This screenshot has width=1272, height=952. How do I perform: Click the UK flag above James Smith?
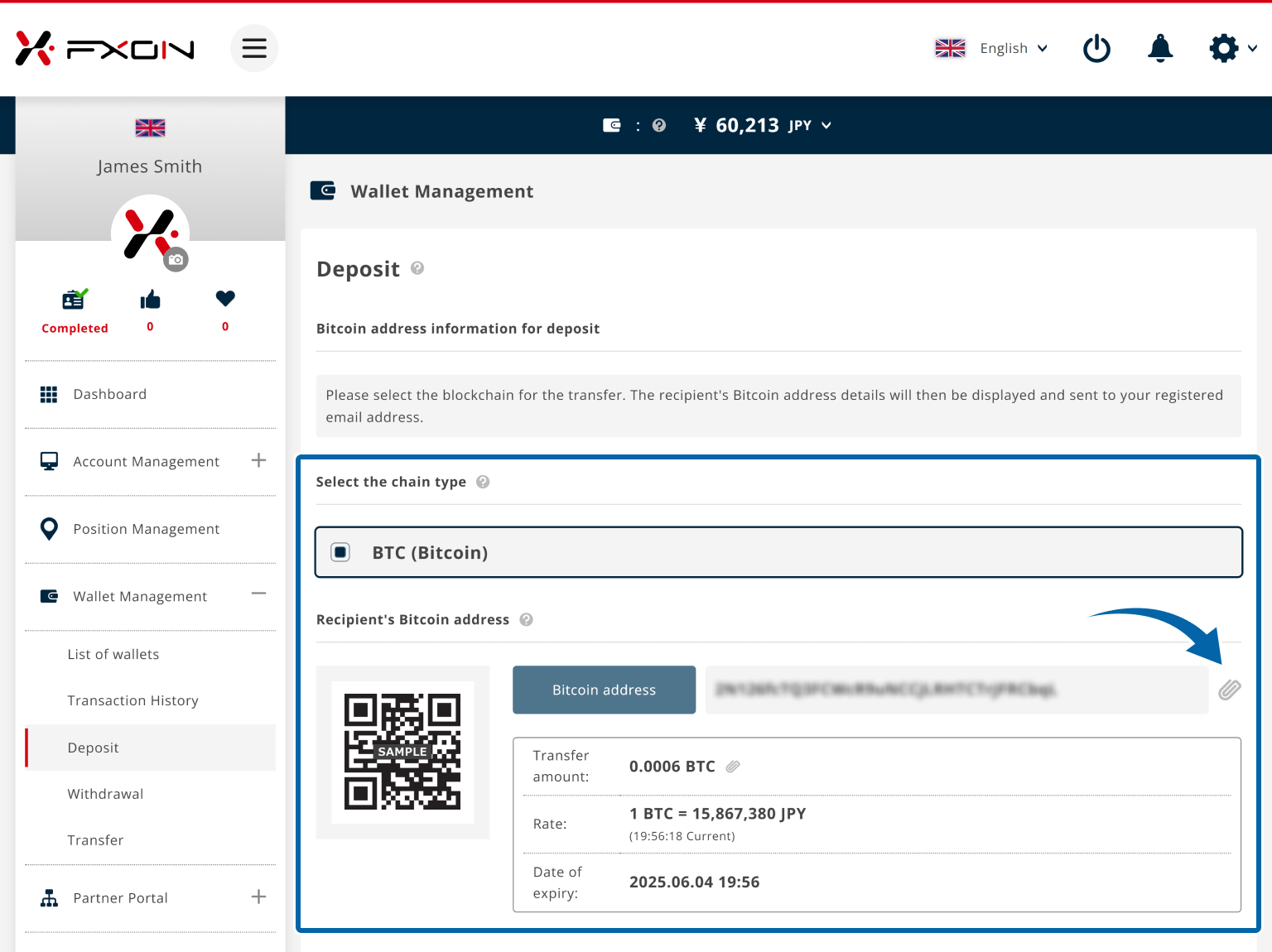[150, 127]
